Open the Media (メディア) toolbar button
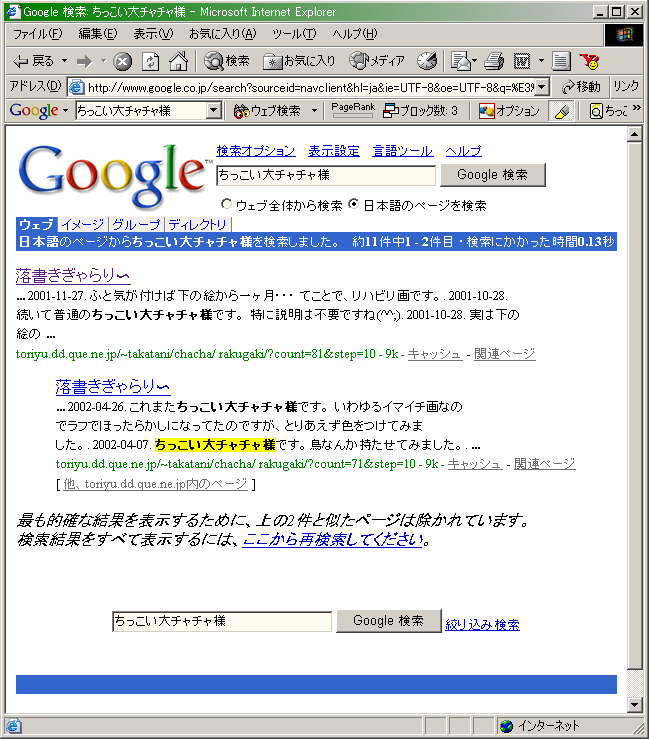Screen dimensions: 649x739 pos(377,60)
